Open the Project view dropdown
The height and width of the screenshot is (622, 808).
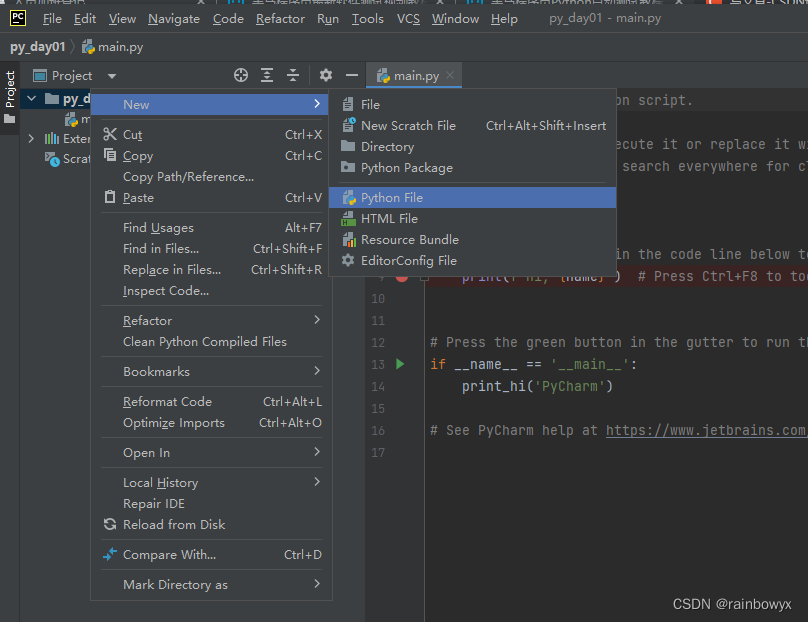tap(111, 75)
